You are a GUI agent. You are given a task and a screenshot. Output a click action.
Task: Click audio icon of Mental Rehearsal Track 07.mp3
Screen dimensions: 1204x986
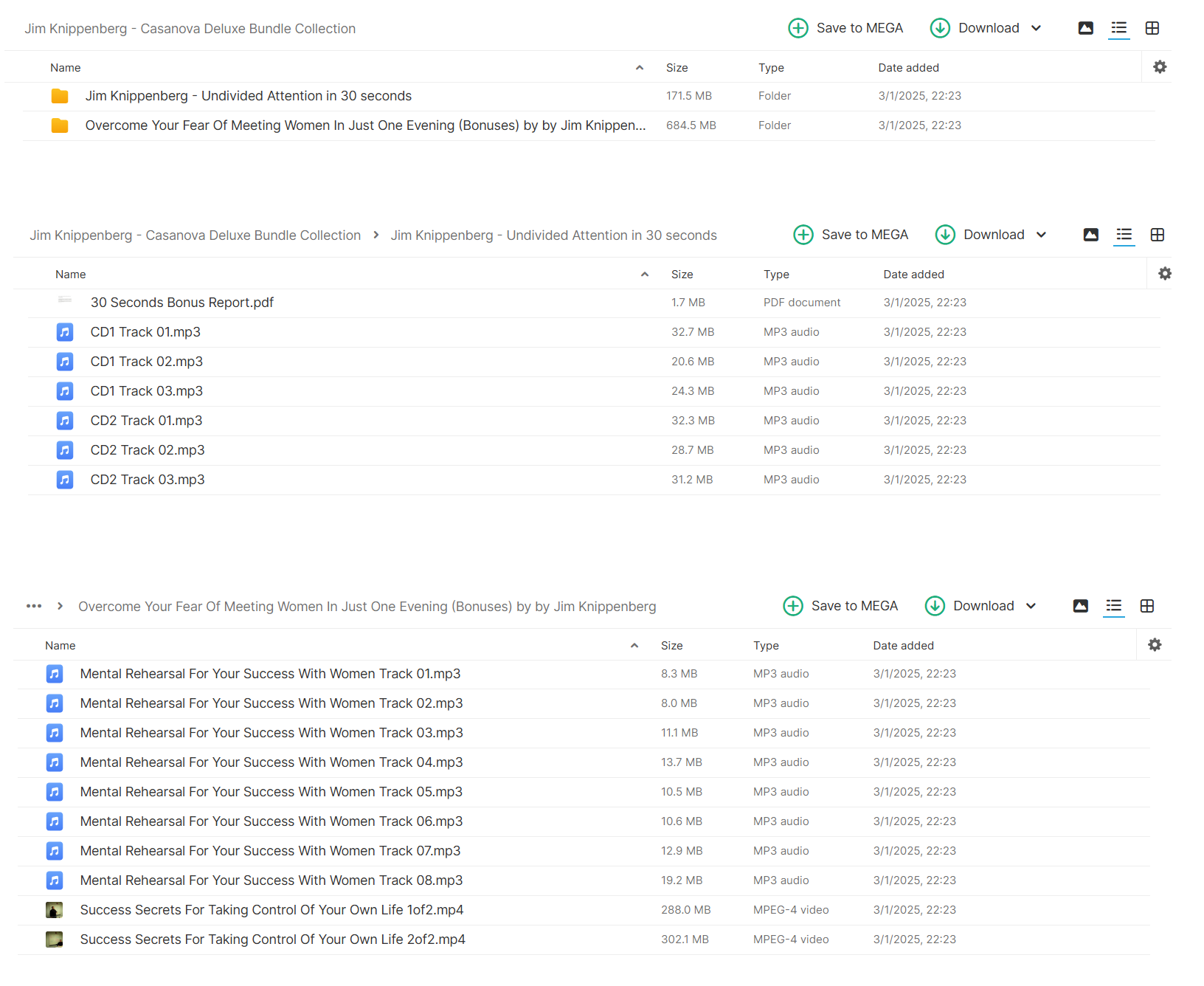pos(55,851)
